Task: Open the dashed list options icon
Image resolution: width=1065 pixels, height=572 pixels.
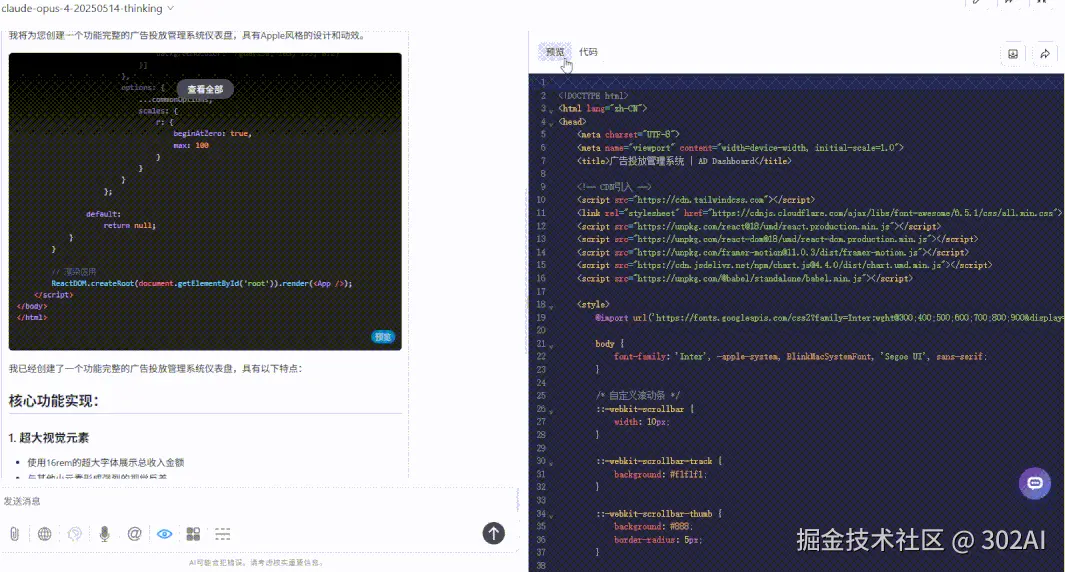Action: [223, 534]
